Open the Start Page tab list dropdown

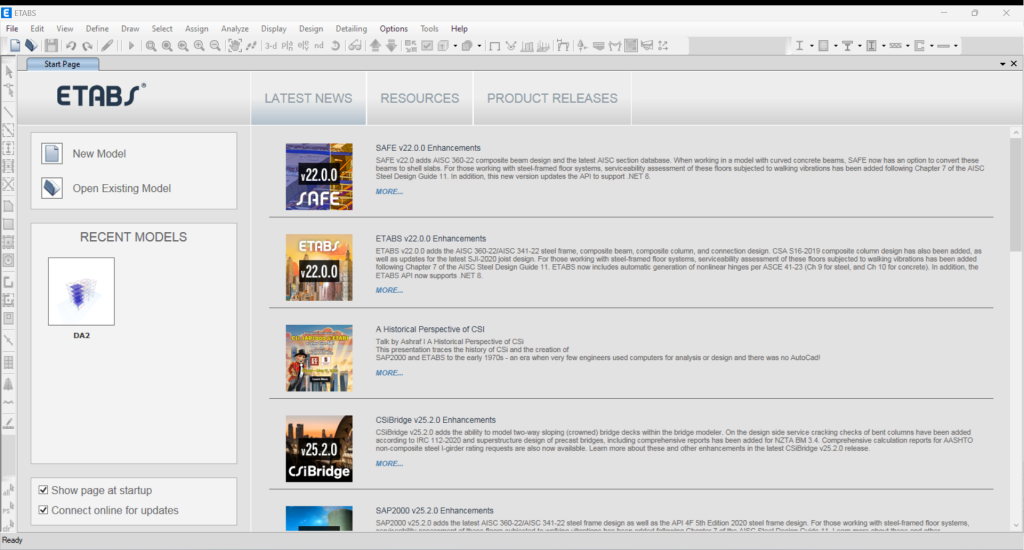click(1002, 64)
